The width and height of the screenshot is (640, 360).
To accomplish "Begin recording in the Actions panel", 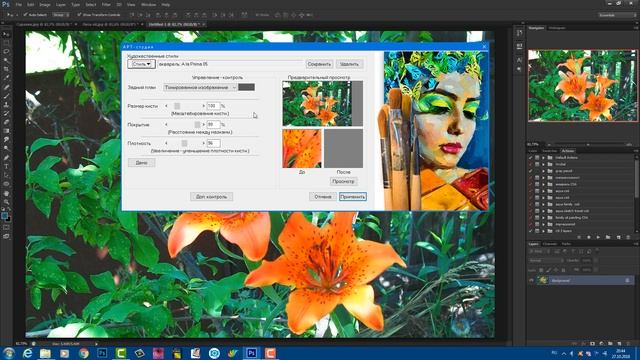I will click(x=588, y=237).
